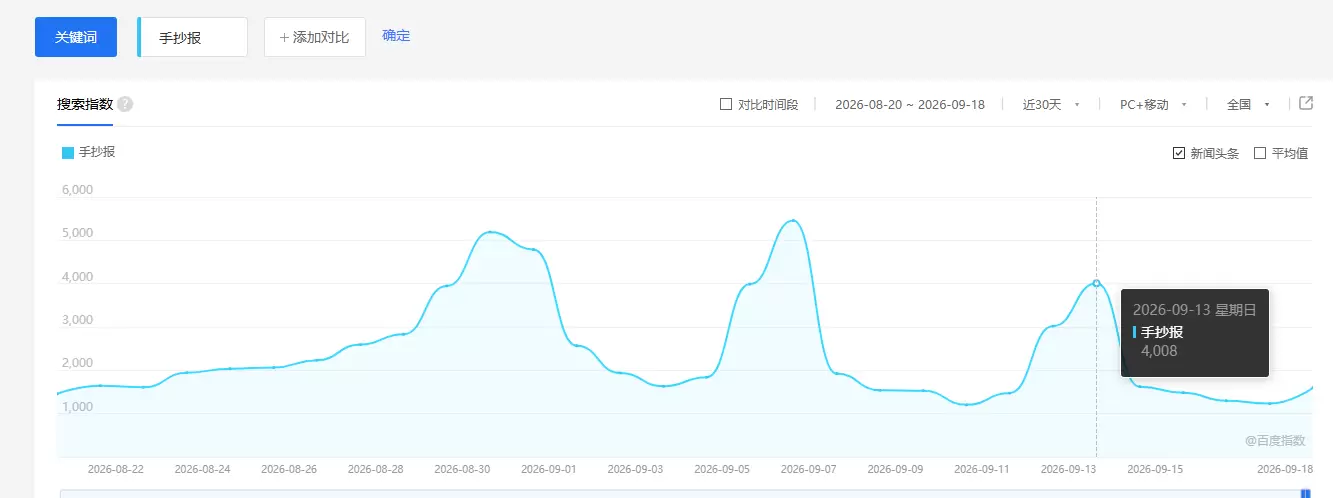Click the 搜索指数 help question-mark icon

pyautogui.click(x=125, y=104)
